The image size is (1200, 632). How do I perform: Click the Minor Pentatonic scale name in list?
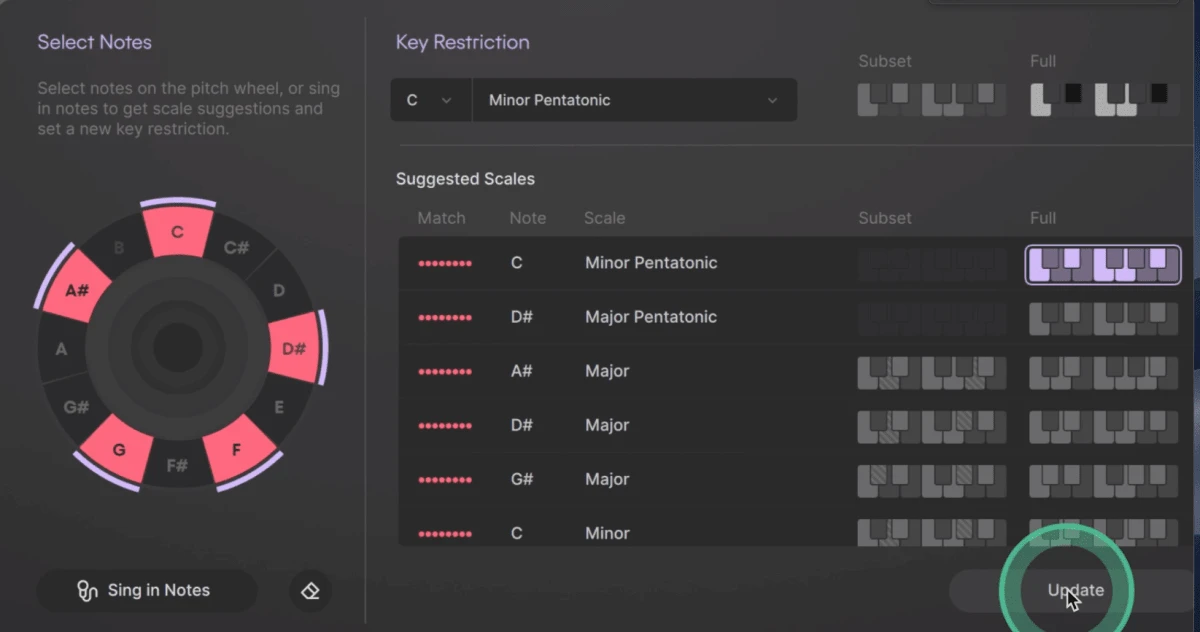pyautogui.click(x=651, y=263)
